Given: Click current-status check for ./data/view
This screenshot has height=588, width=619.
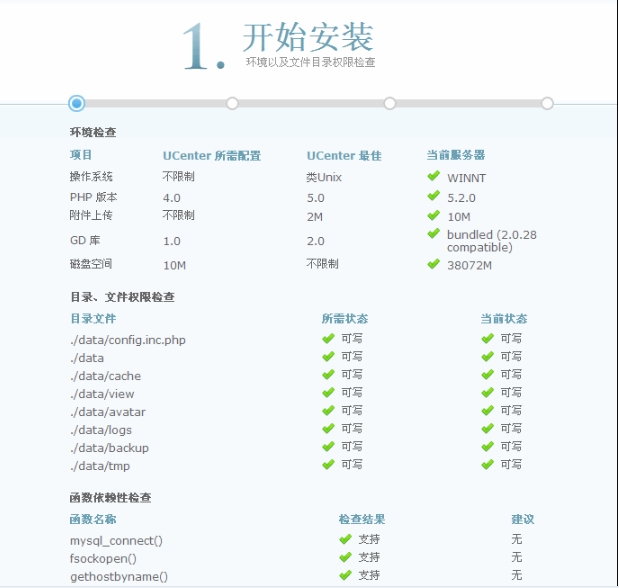Looking at the screenshot, I should pos(488,393).
